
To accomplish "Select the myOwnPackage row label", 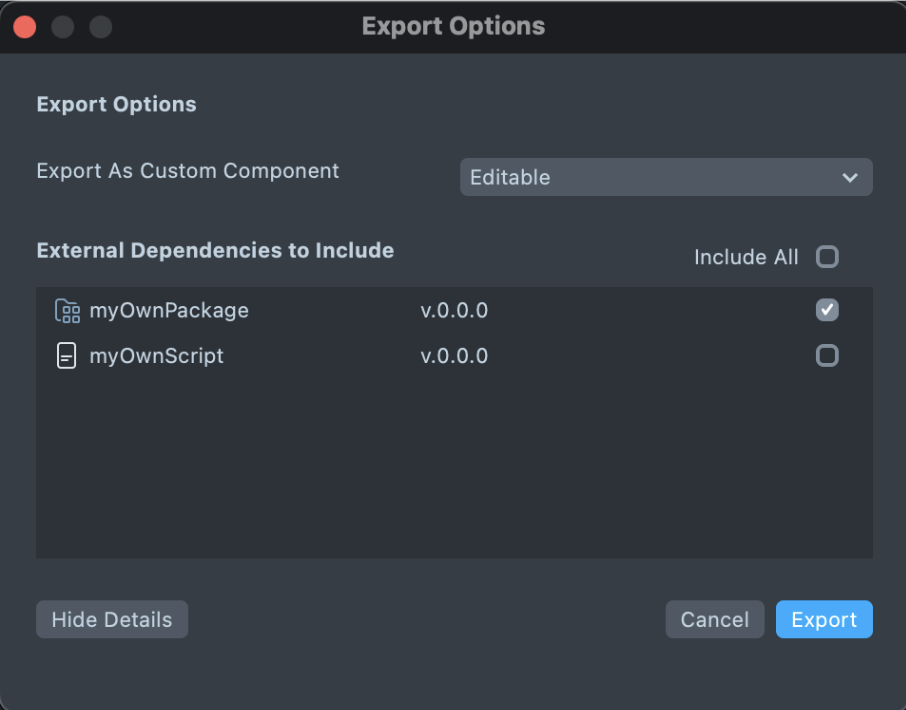I will [x=169, y=311].
